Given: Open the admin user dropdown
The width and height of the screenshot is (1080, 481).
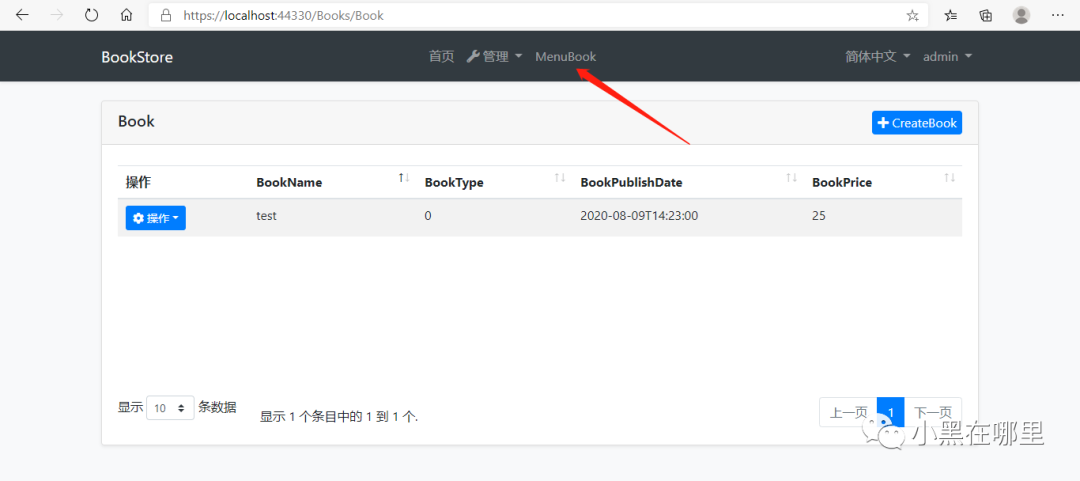Looking at the screenshot, I should tap(947, 57).
